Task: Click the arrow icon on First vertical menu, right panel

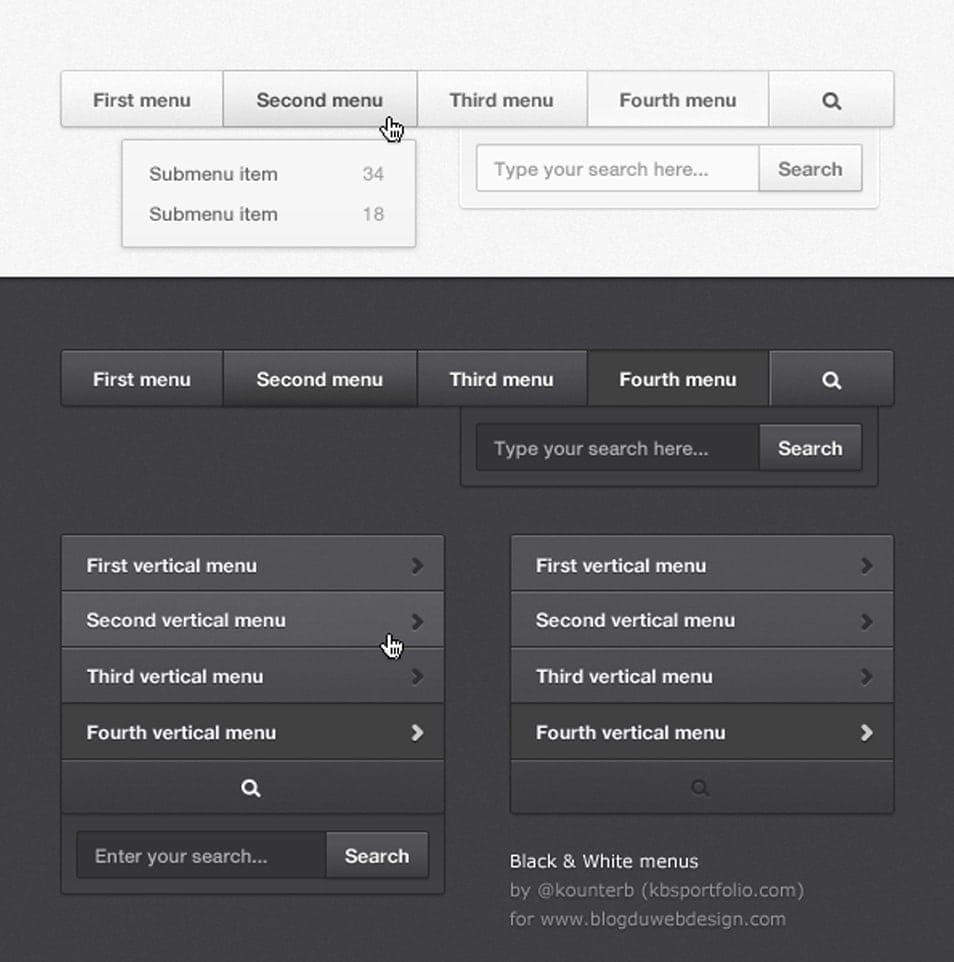Action: point(867,564)
